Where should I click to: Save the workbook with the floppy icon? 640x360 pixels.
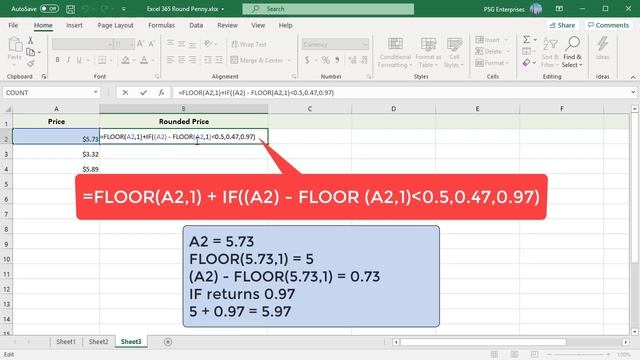pyautogui.click(x=70, y=9)
